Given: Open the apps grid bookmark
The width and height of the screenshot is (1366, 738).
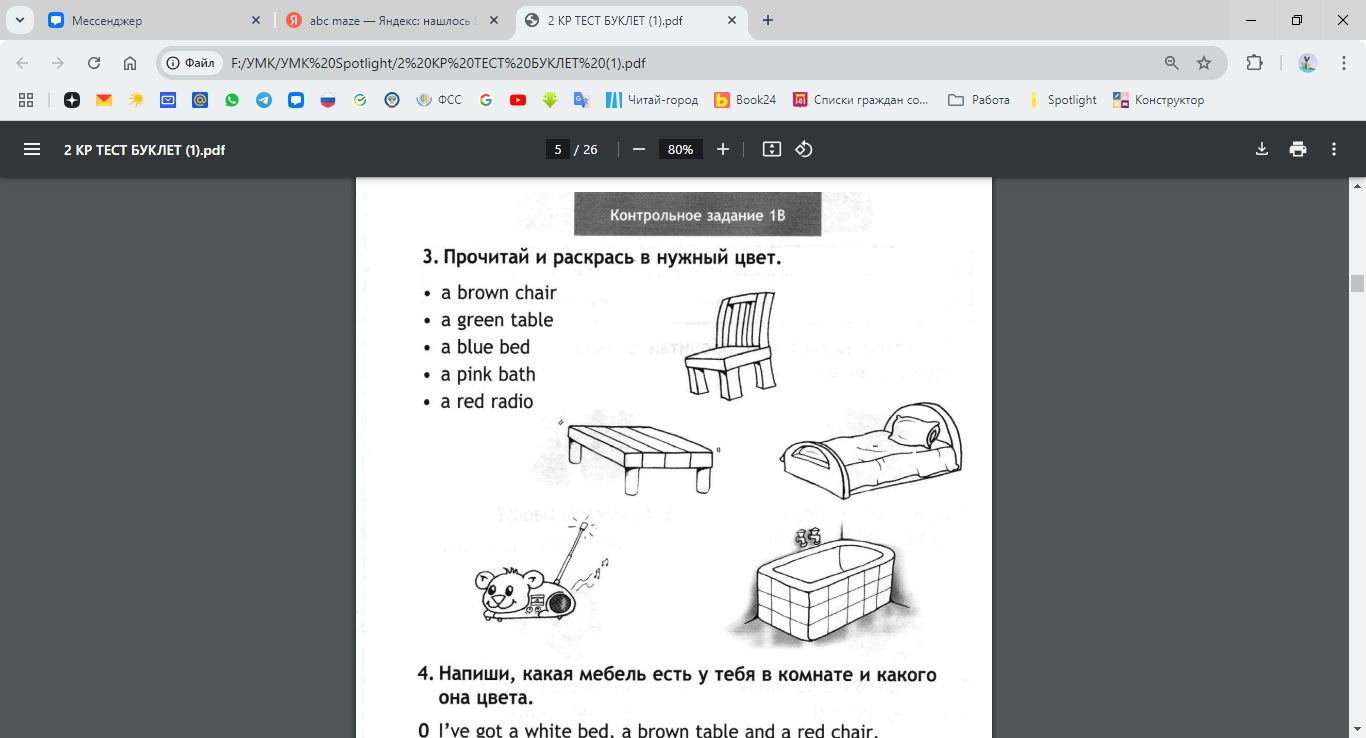Looking at the screenshot, I should [26, 100].
